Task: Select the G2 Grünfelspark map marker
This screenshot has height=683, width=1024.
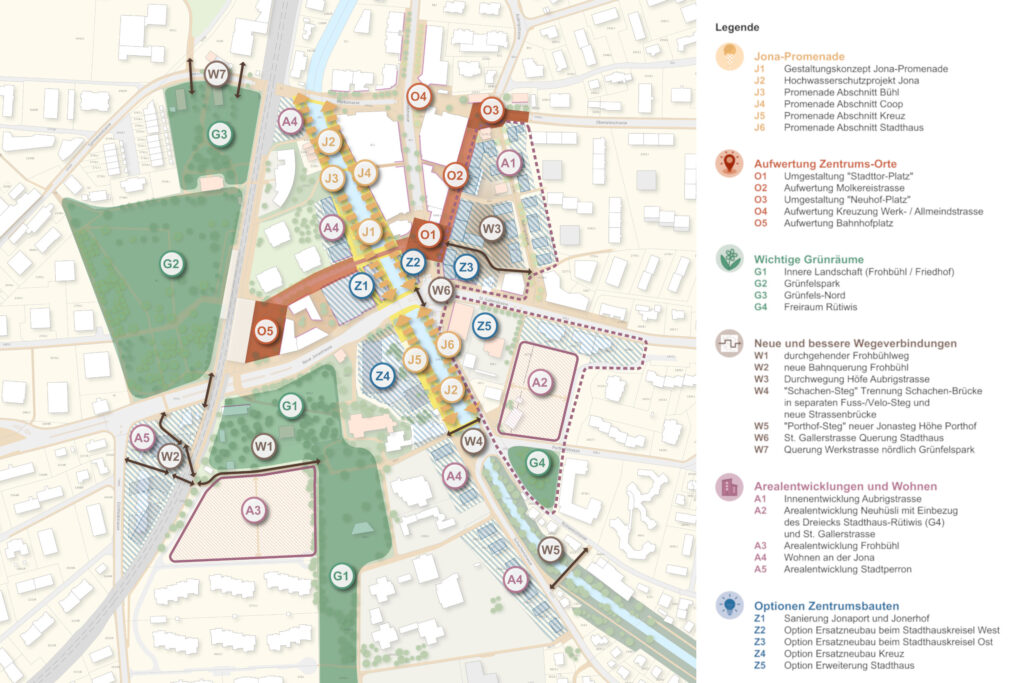Action: click(171, 265)
